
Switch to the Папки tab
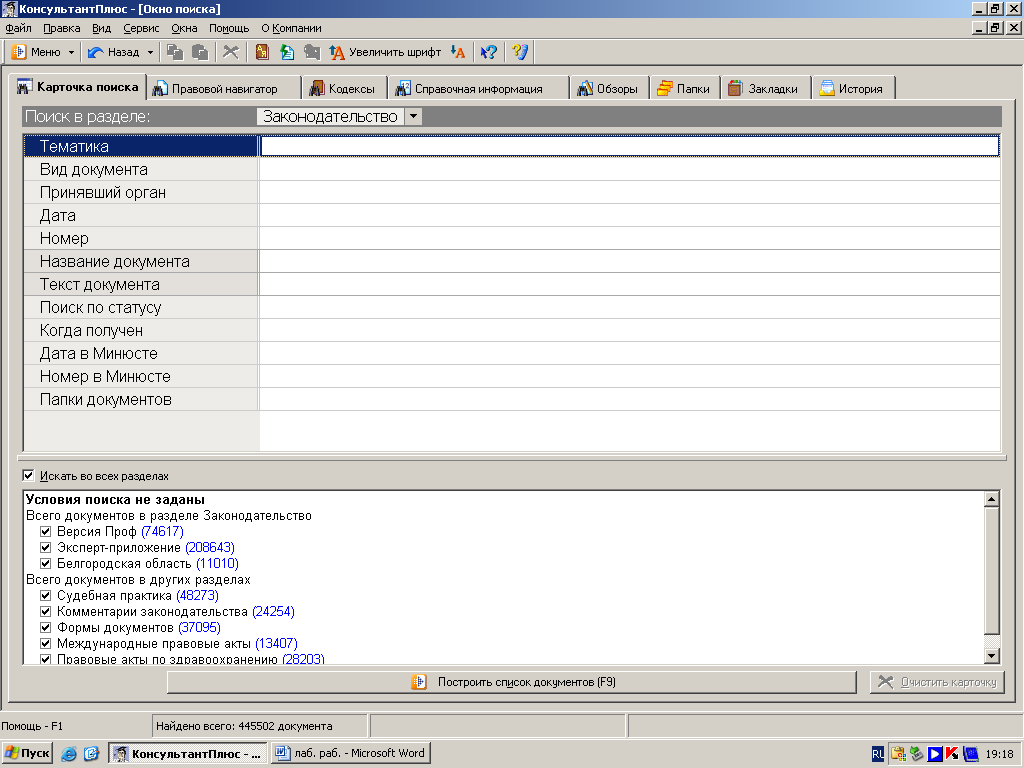click(x=685, y=89)
